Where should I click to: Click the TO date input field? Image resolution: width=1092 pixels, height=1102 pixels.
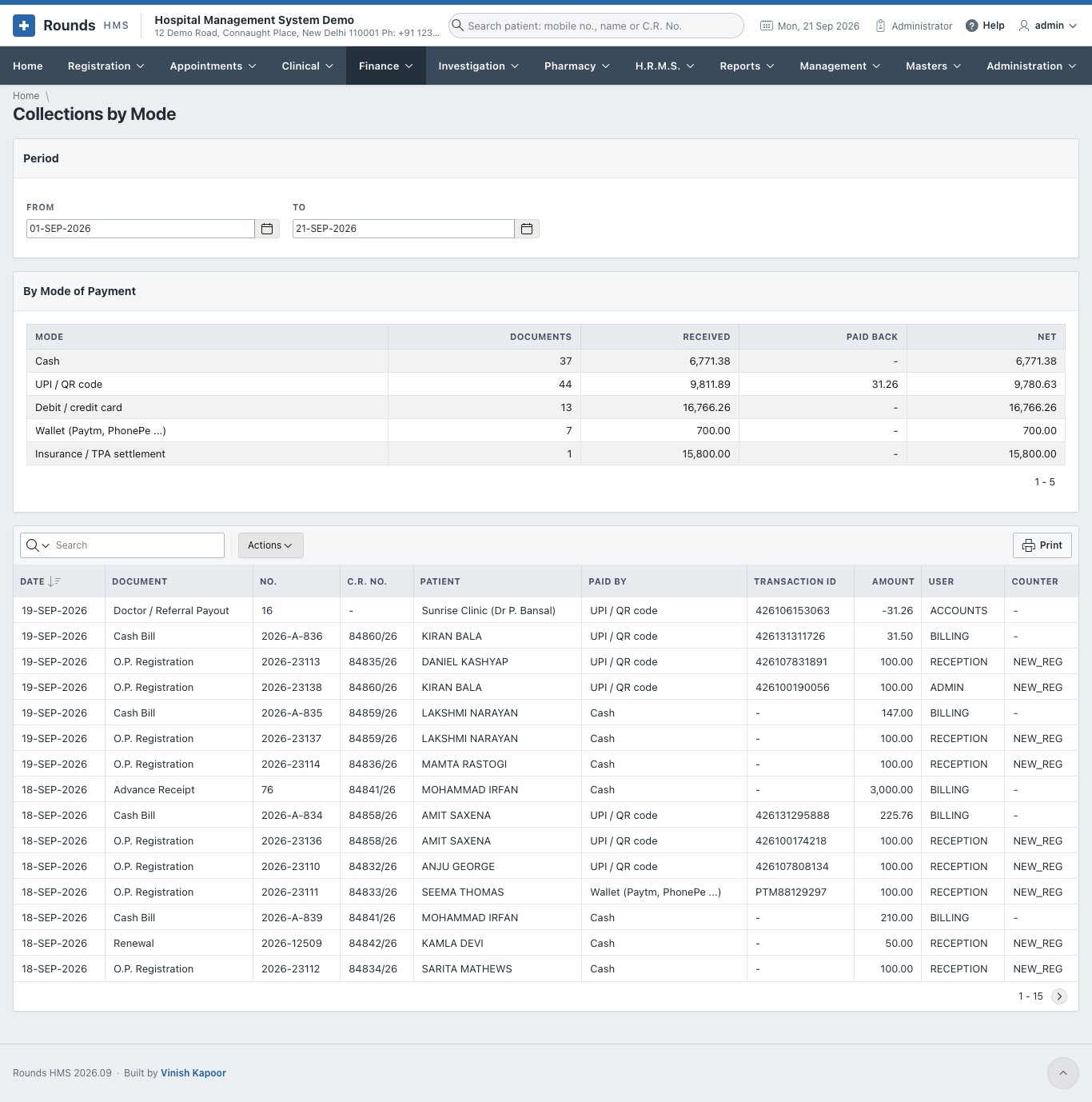[x=404, y=229]
